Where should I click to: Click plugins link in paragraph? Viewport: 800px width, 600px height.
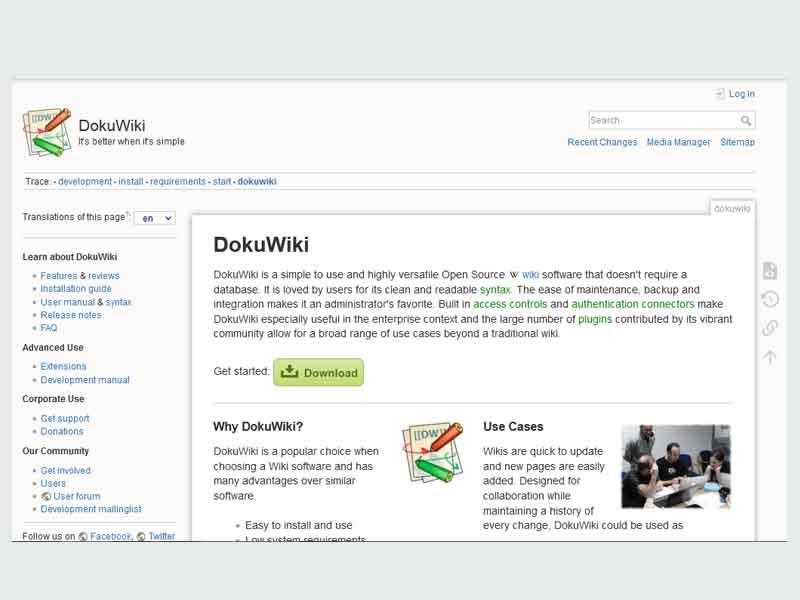[x=595, y=319]
